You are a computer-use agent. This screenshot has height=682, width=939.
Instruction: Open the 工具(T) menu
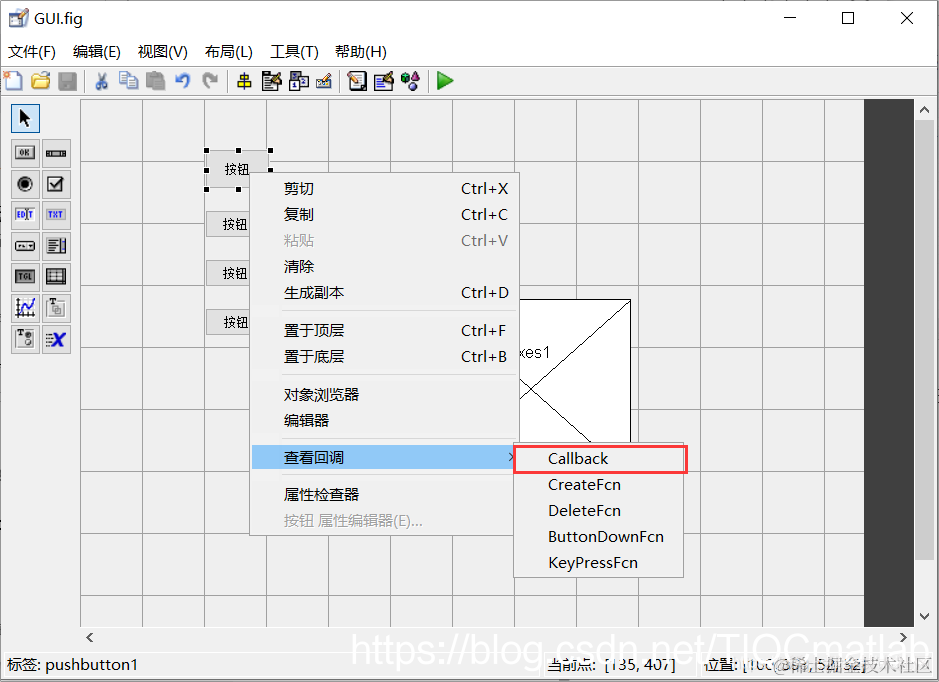click(292, 51)
